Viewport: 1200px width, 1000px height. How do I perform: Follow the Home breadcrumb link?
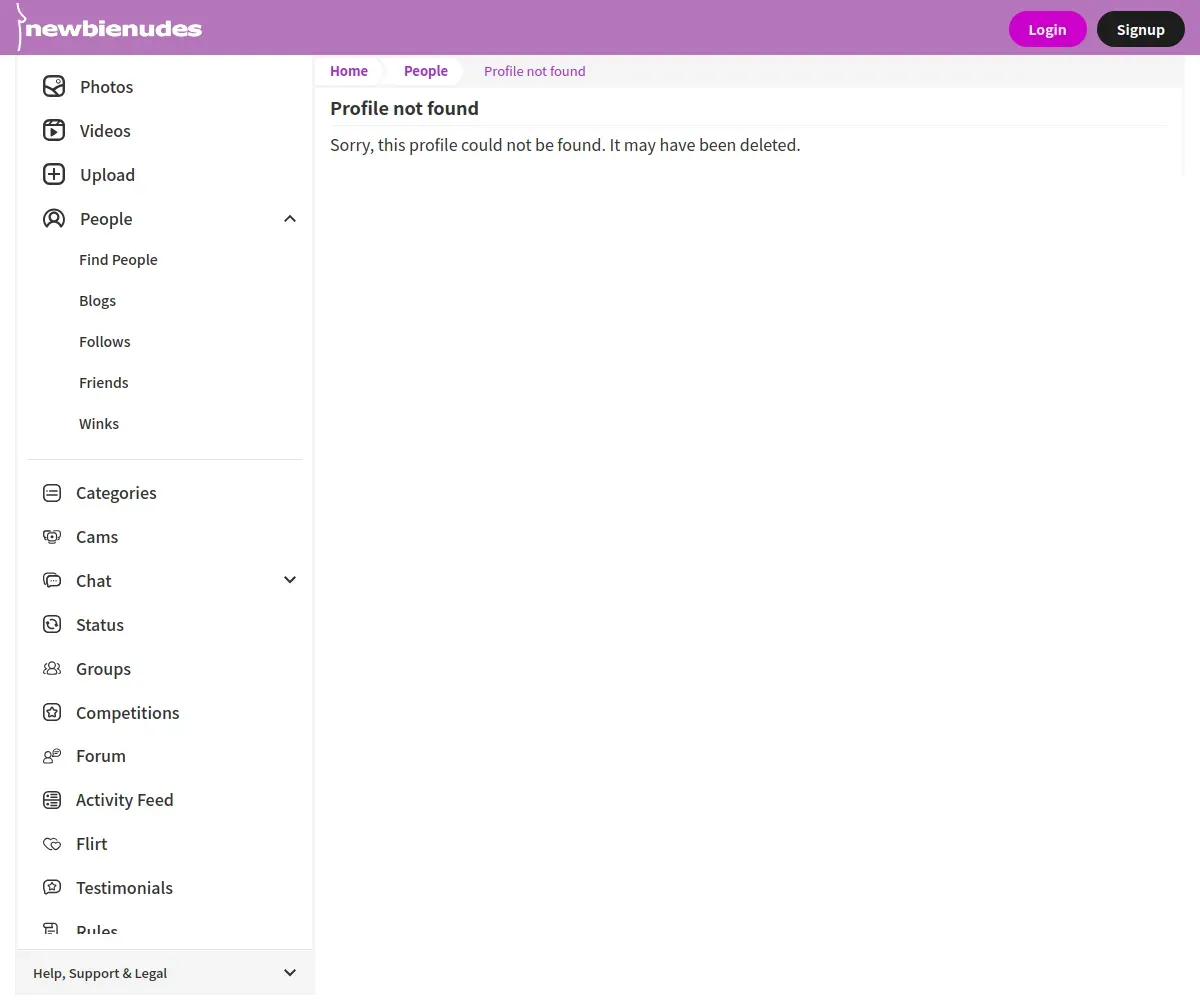pos(349,71)
